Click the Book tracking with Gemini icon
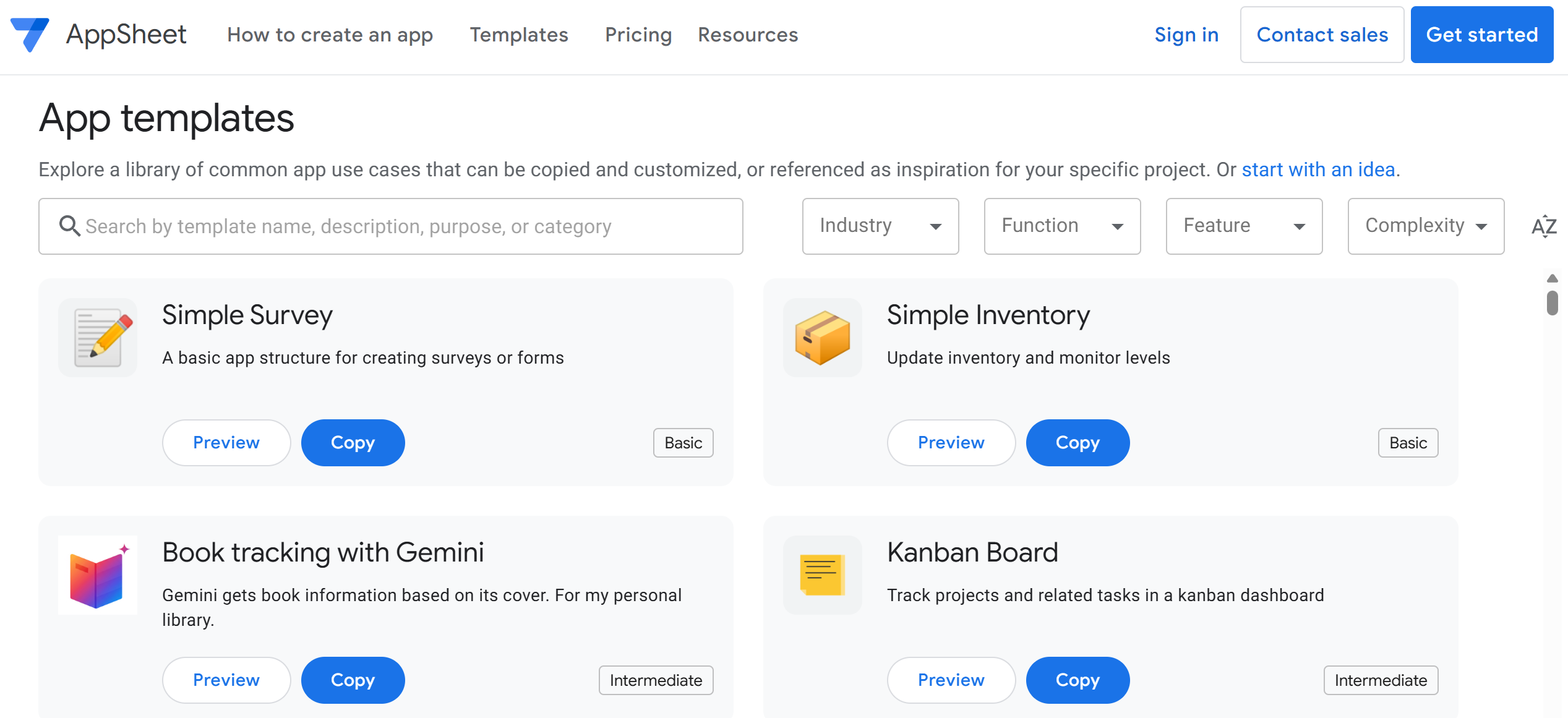Screen dimensions: 1568x718 pos(98,575)
